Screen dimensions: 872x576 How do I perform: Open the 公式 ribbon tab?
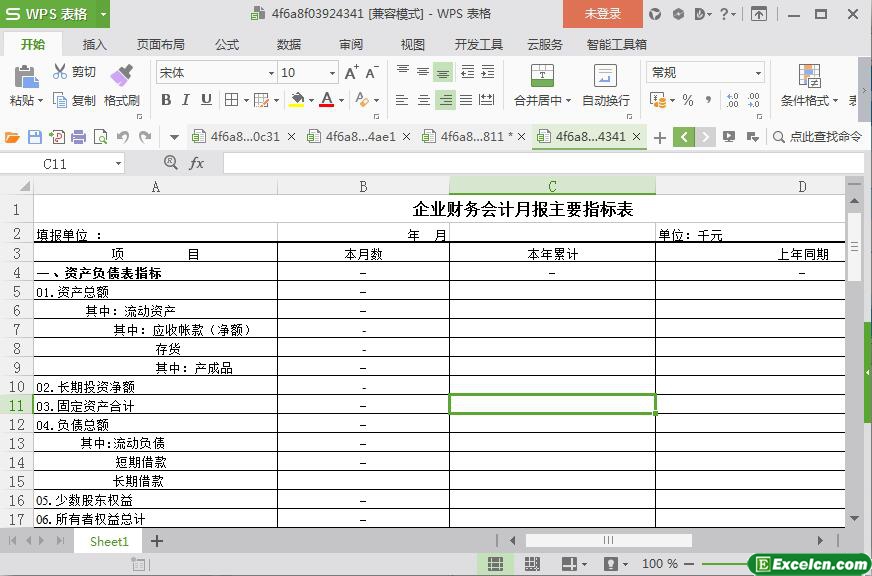(x=227, y=44)
